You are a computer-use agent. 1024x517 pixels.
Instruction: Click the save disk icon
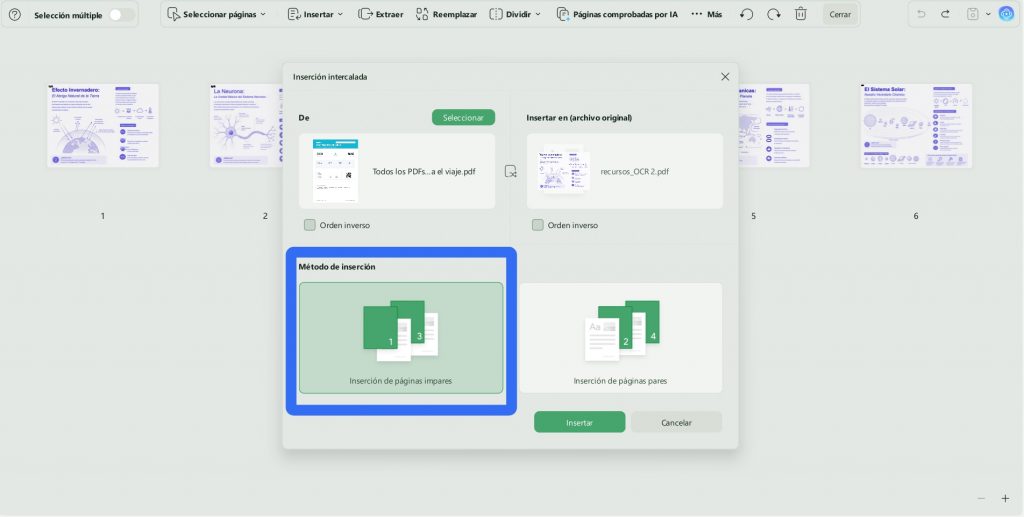click(972, 14)
